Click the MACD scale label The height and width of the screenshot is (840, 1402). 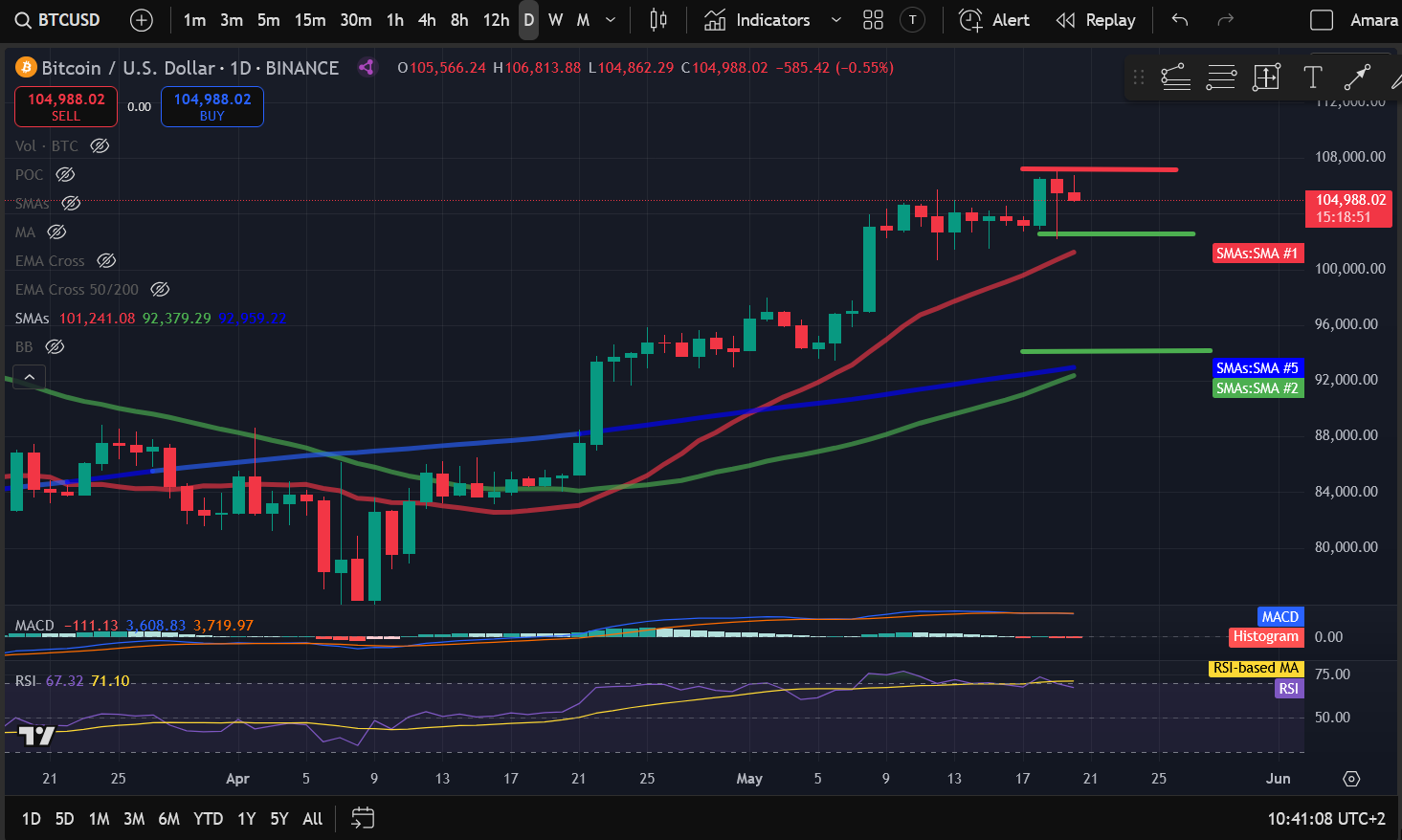[x=1280, y=617]
